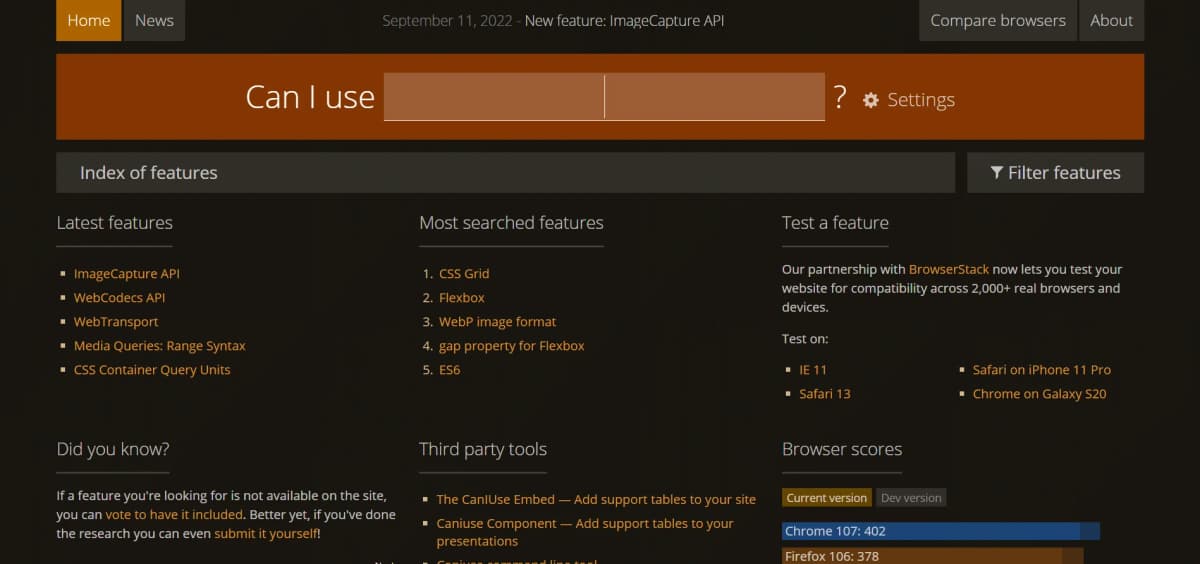Follow the vote to have it included link
The width and height of the screenshot is (1200, 564).
[x=174, y=515]
